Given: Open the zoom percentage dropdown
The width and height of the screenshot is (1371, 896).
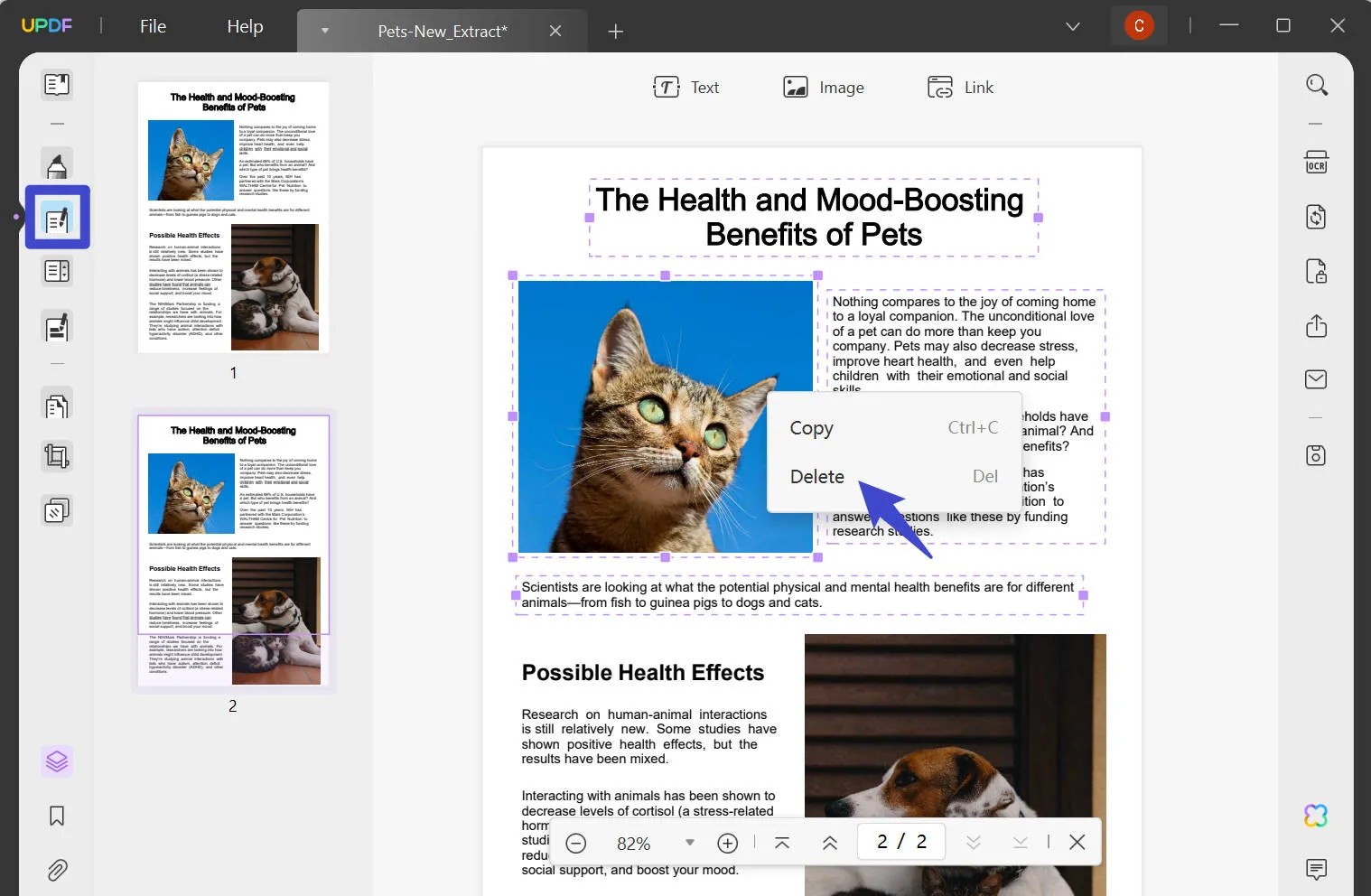Looking at the screenshot, I should click(689, 843).
